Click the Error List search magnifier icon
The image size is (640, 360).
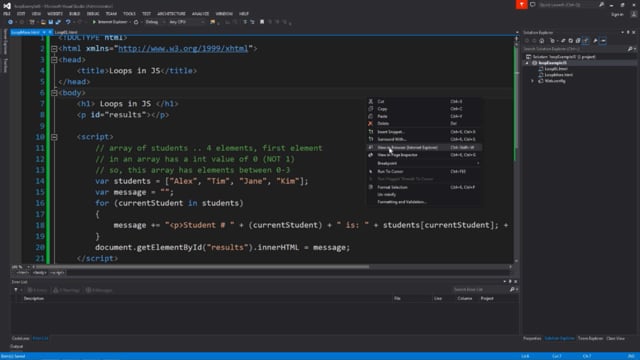click(512, 290)
